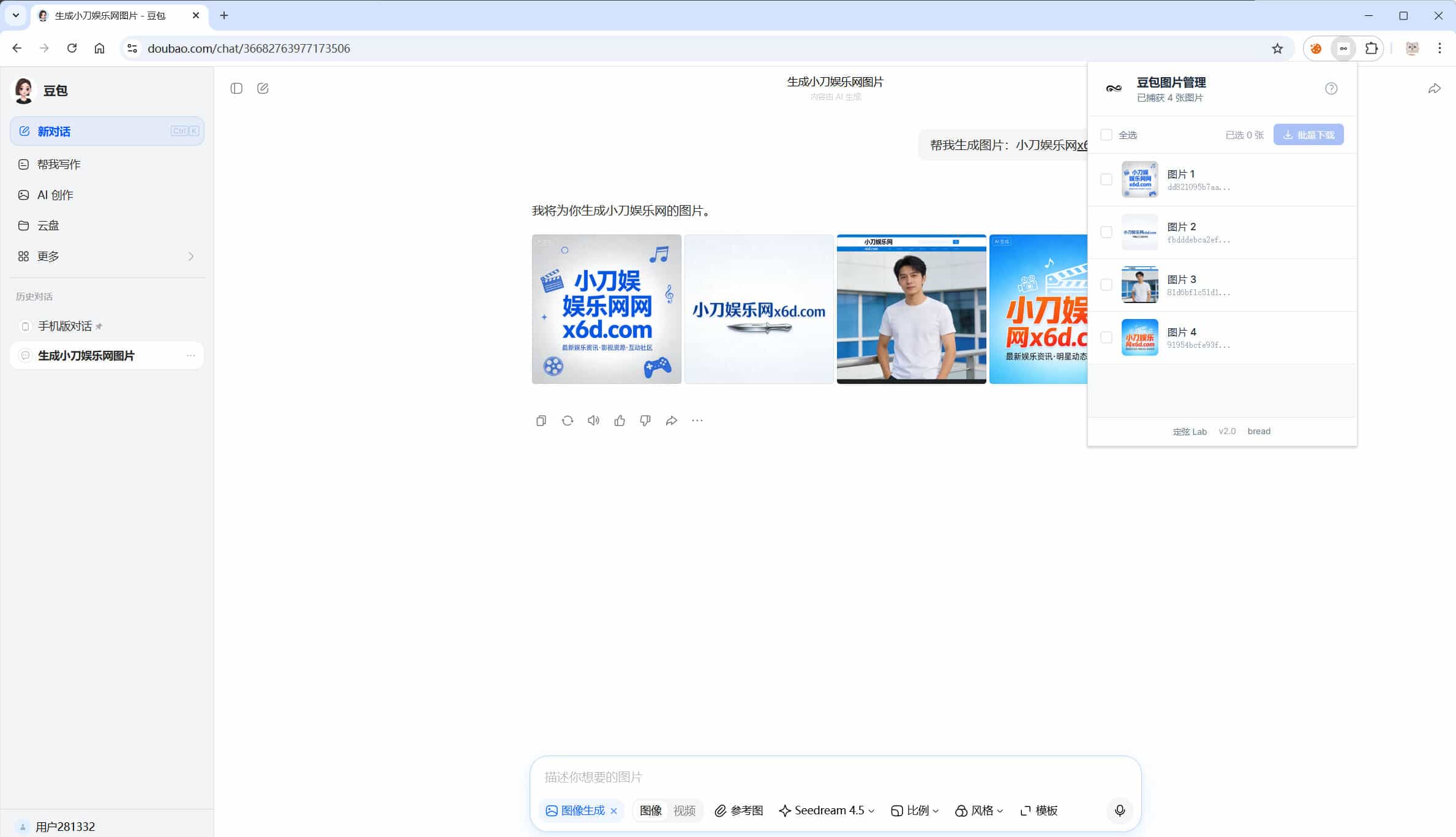Collapse the sidebar panel
1456x837 pixels.
pyautogui.click(x=236, y=88)
